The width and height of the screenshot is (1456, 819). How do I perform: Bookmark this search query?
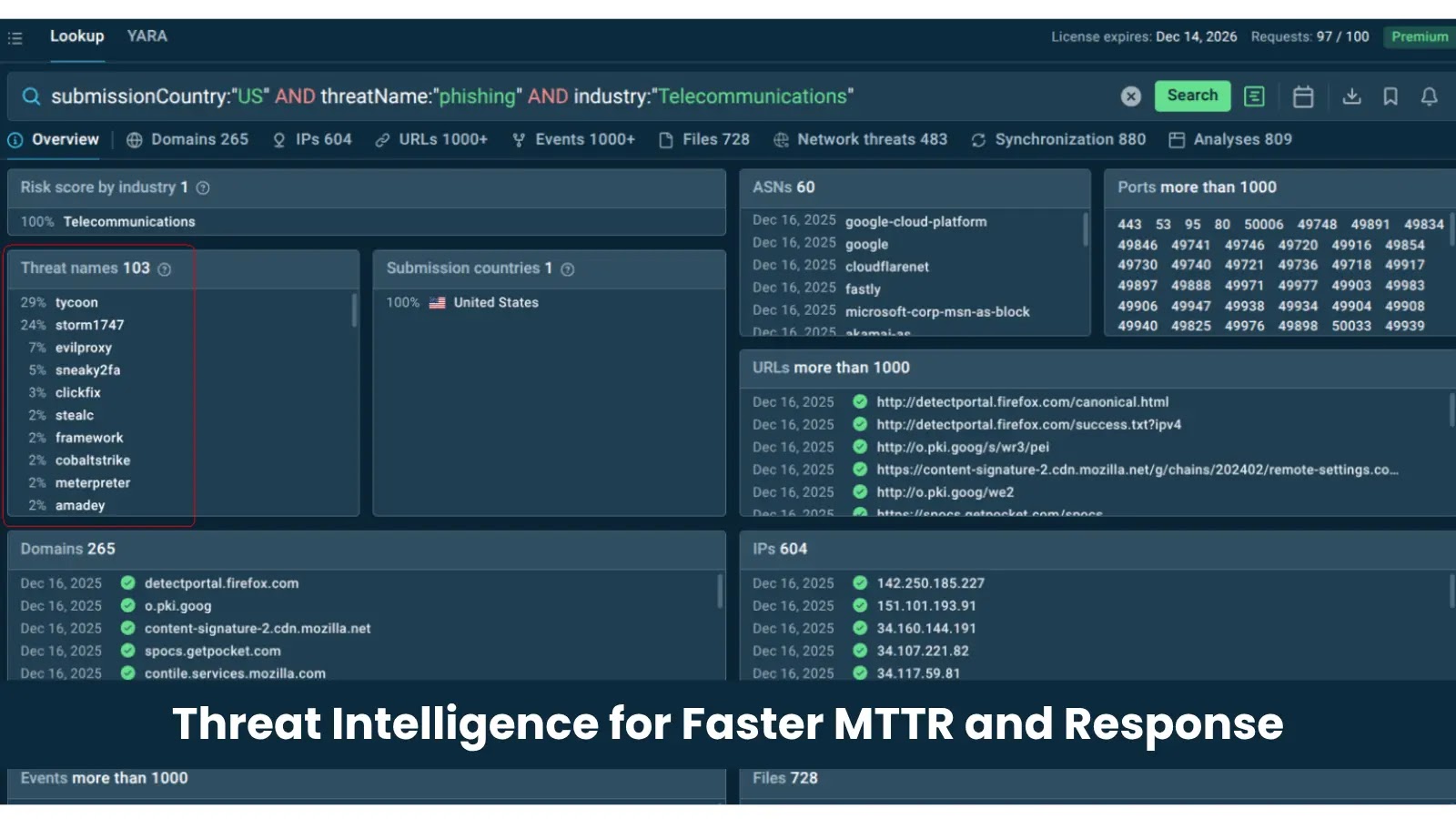1390,96
